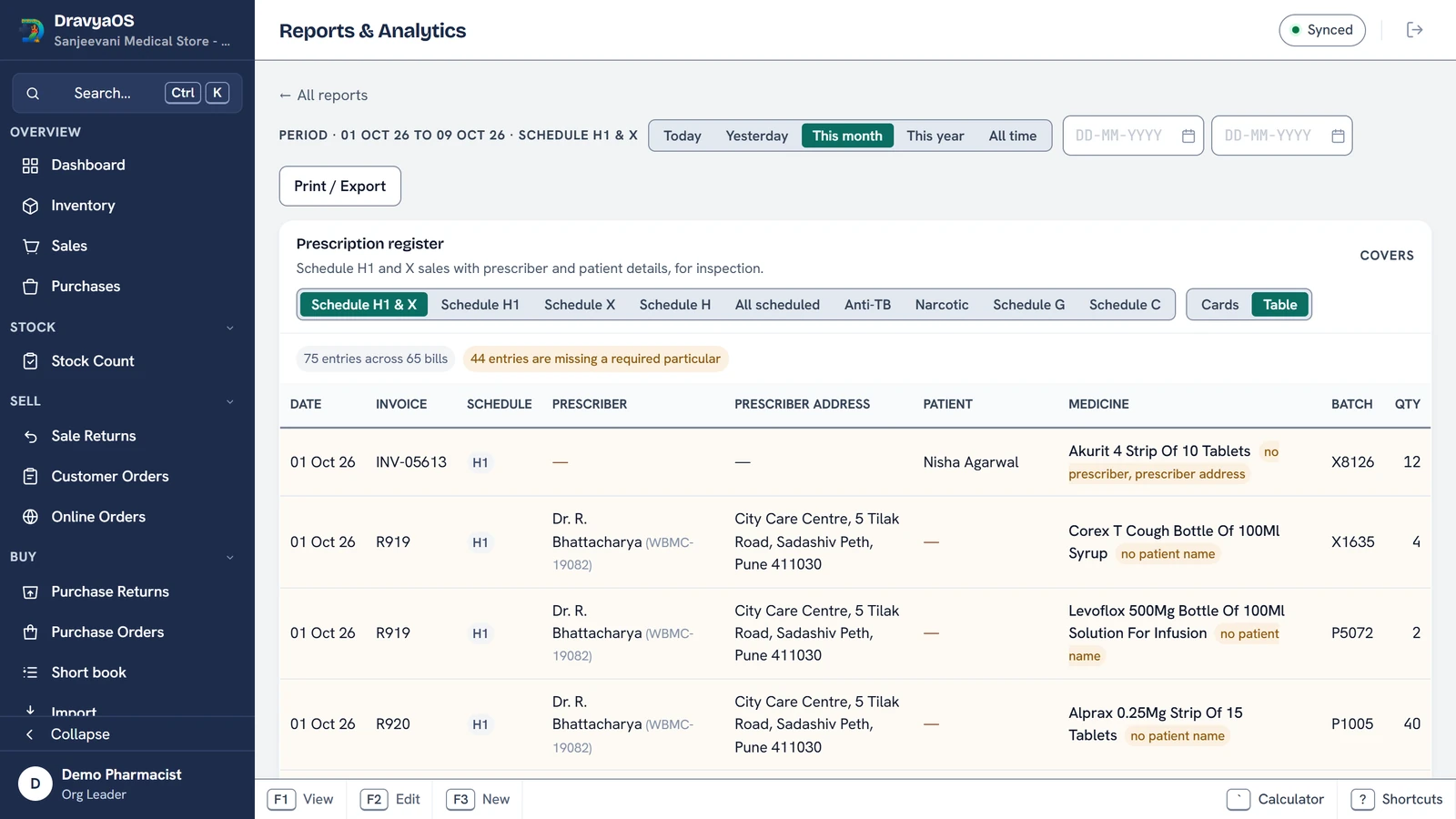Click invoice INV-05613 cell
This screenshot has width=1456, height=819.
coord(411,462)
